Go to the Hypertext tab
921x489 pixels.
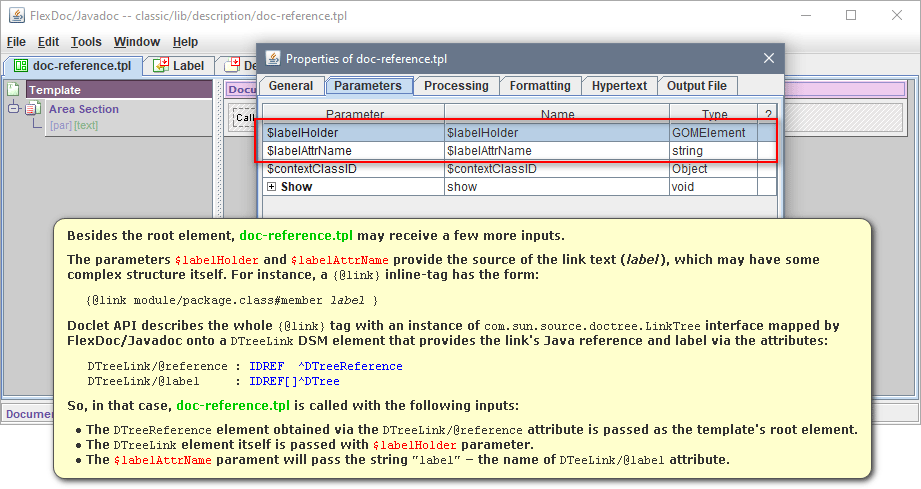(619, 86)
